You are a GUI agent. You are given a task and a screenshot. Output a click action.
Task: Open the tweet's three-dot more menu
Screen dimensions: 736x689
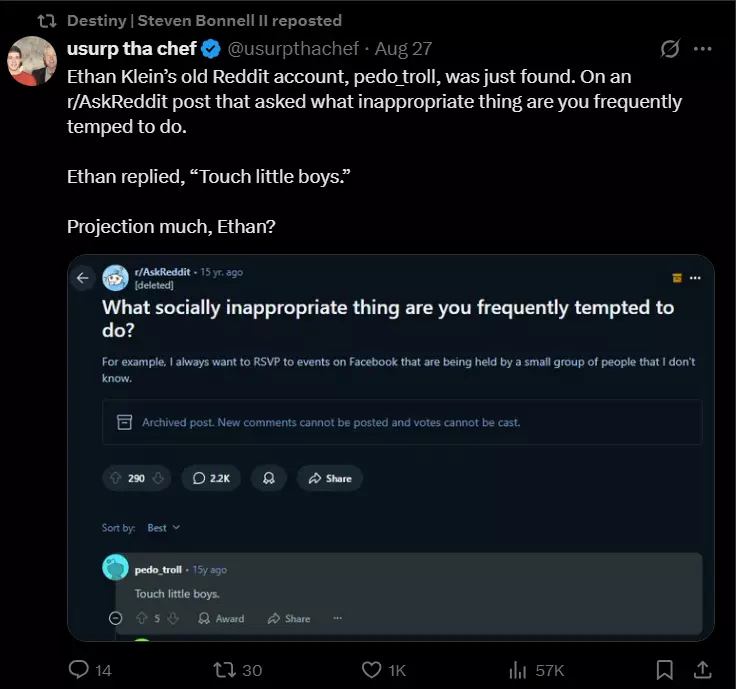703,49
